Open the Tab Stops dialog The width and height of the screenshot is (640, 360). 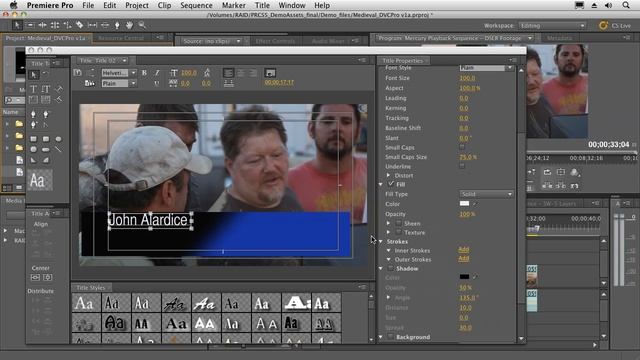pos(229,83)
